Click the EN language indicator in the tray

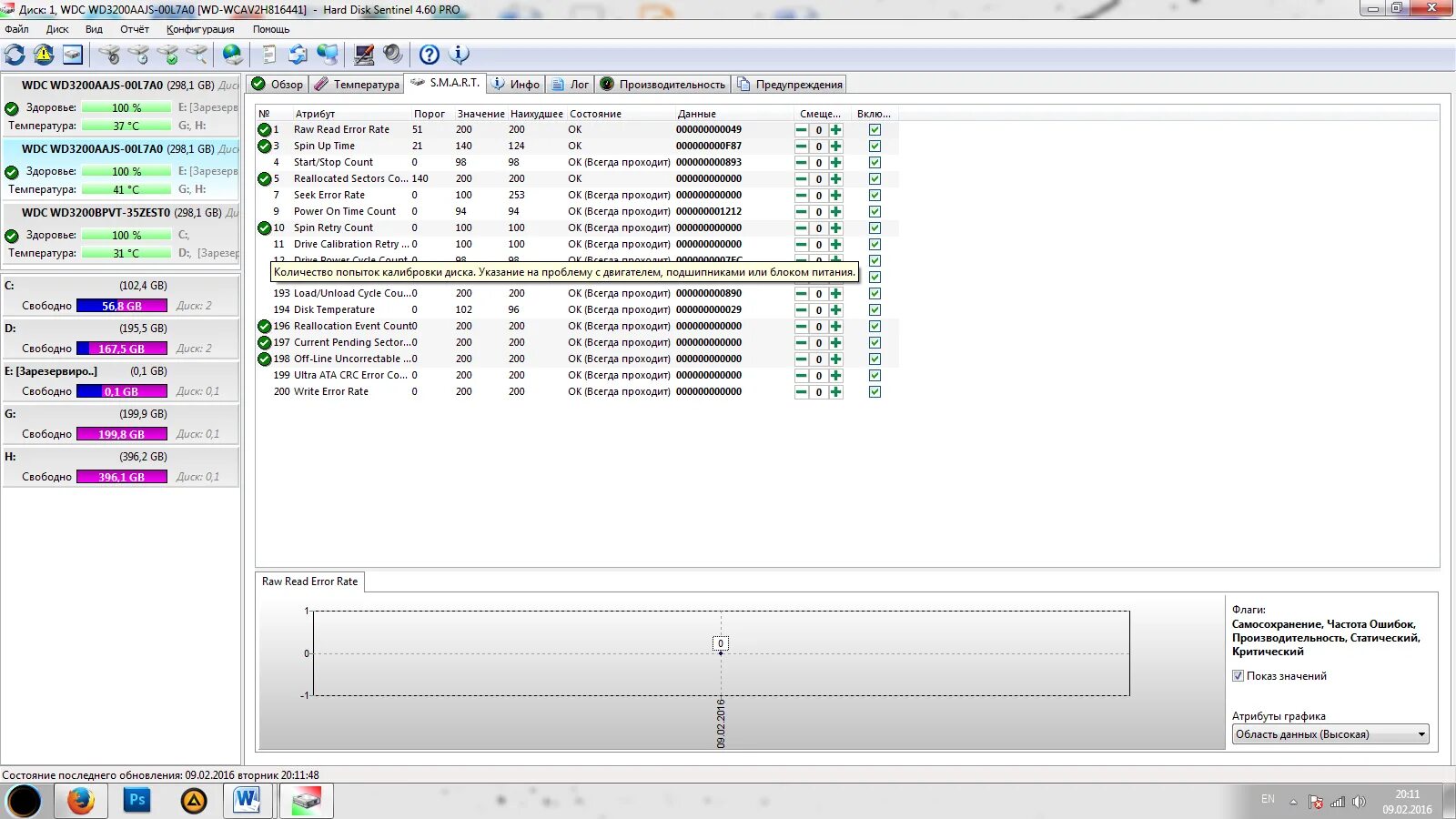[1268, 799]
